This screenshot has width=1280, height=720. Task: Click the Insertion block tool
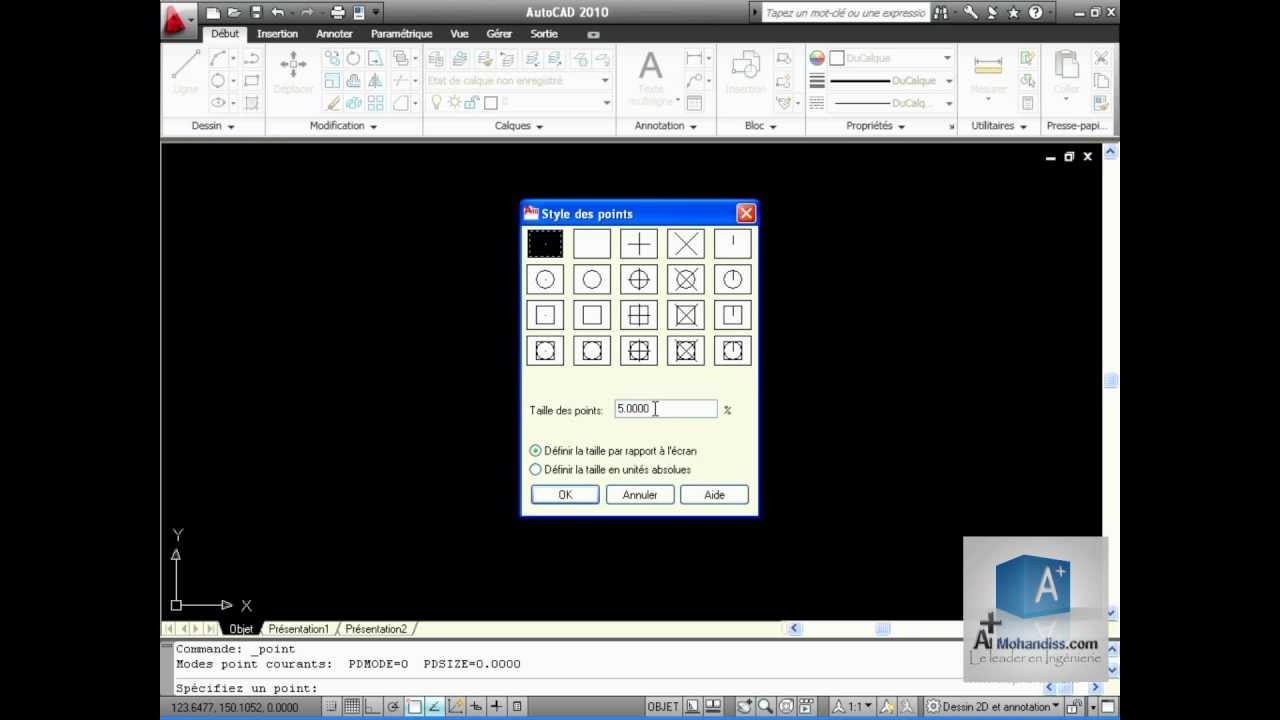[x=745, y=73]
